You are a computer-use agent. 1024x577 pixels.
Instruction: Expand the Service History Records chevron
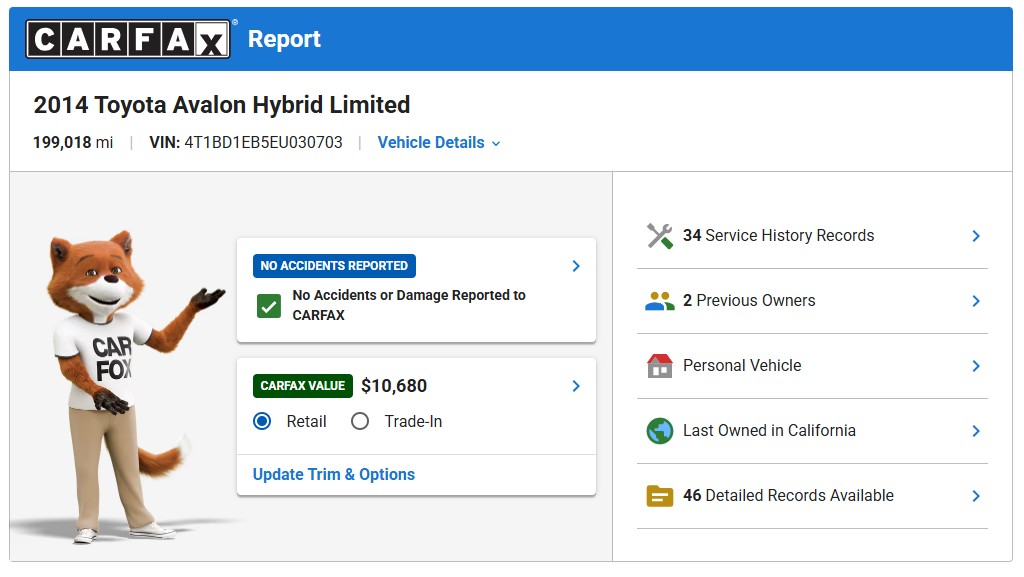pyautogui.click(x=976, y=236)
